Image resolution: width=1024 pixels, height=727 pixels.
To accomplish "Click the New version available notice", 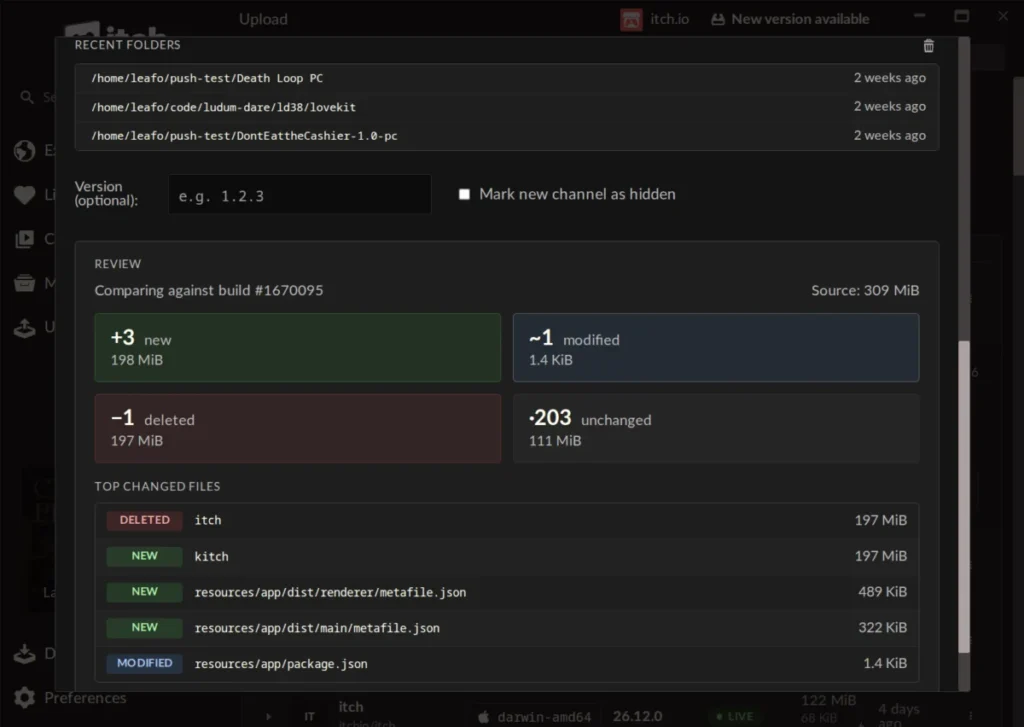I will (x=790, y=19).
